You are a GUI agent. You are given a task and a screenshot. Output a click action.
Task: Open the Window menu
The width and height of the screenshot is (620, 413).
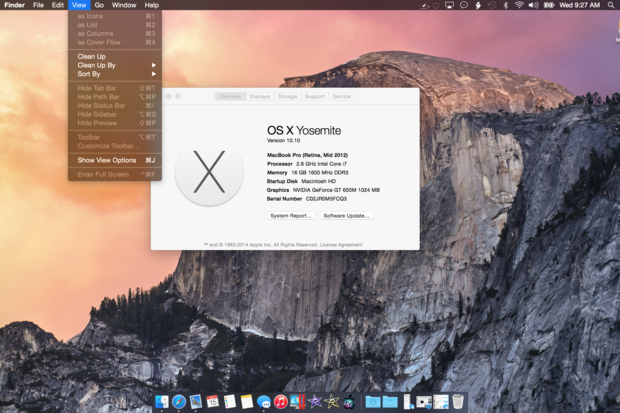pos(124,5)
